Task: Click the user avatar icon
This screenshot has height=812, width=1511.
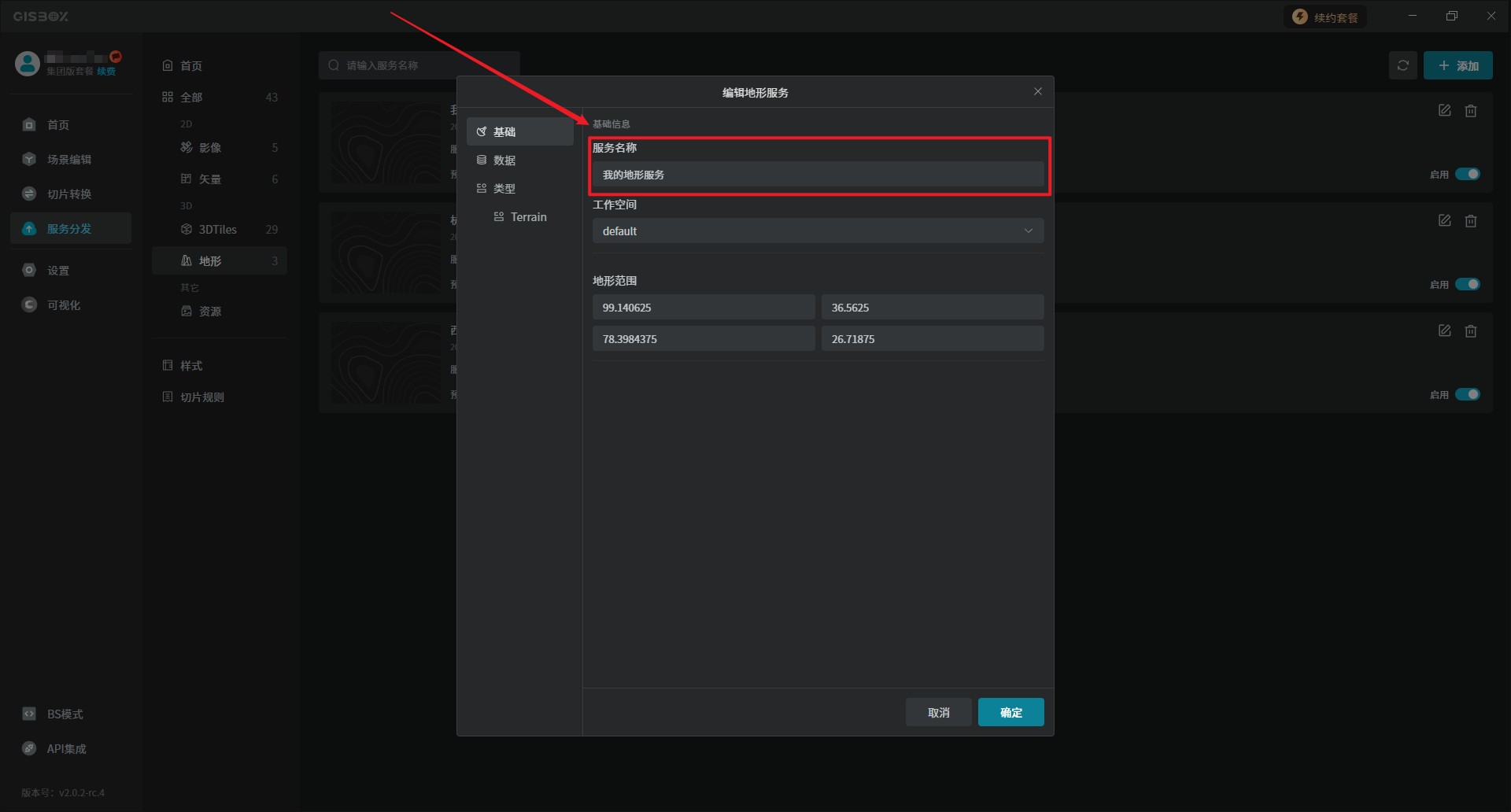Action: 28,64
